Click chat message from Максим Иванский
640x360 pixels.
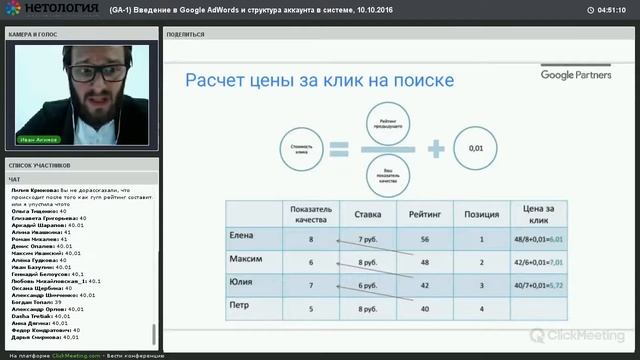click(46, 253)
